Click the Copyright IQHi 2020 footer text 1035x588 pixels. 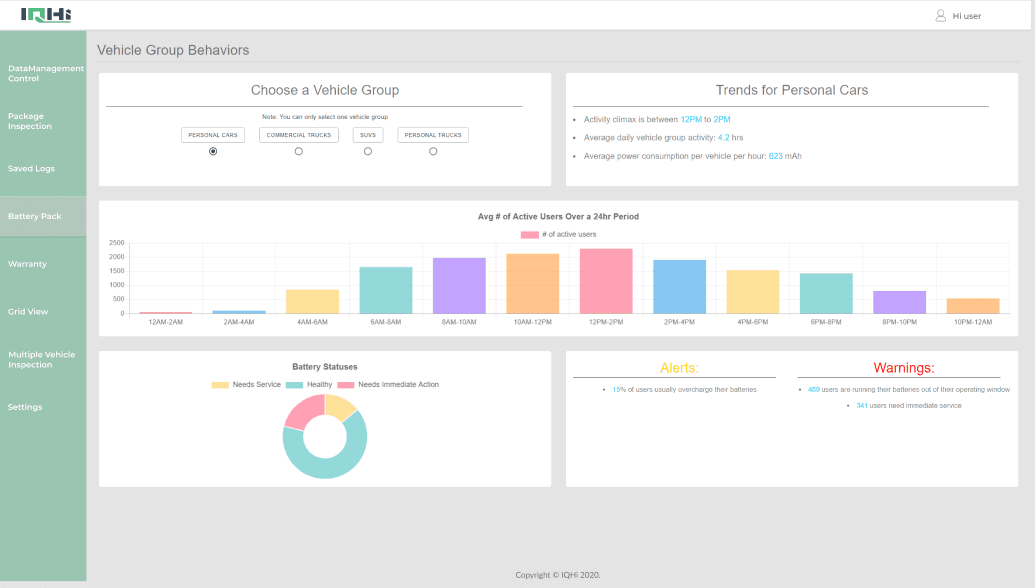(558, 575)
